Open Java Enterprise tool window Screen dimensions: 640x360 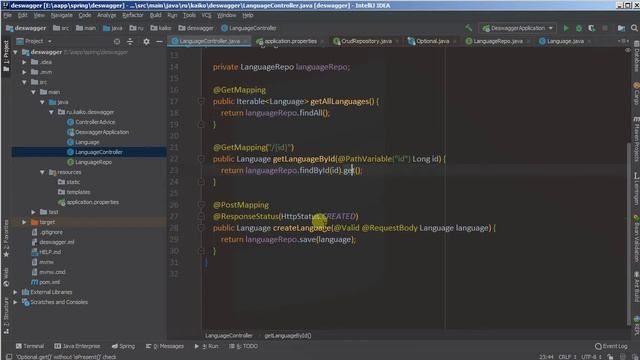pyautogui.click(x=77, y=346)
